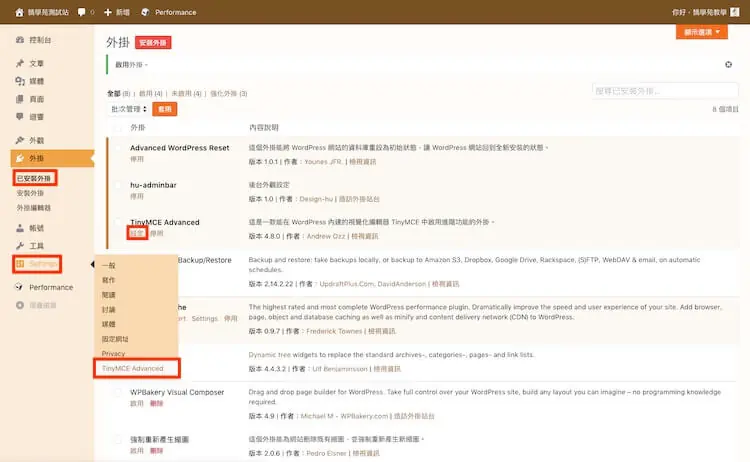Open Performance cube icon in sidebar
The height and width of the screenshot is (462, 750).
pos(19,287)
